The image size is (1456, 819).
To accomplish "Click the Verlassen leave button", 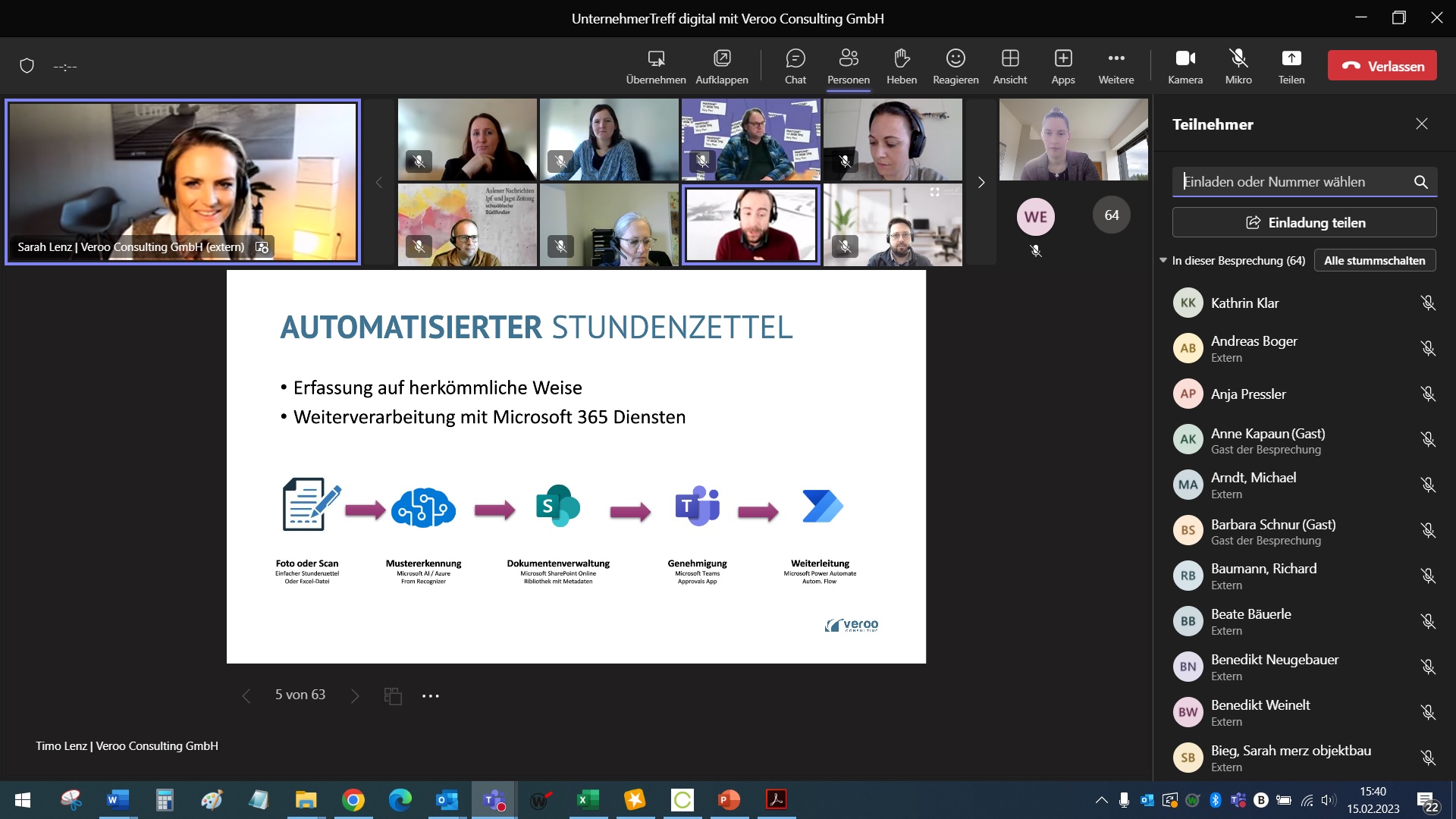I will 1382,66.
